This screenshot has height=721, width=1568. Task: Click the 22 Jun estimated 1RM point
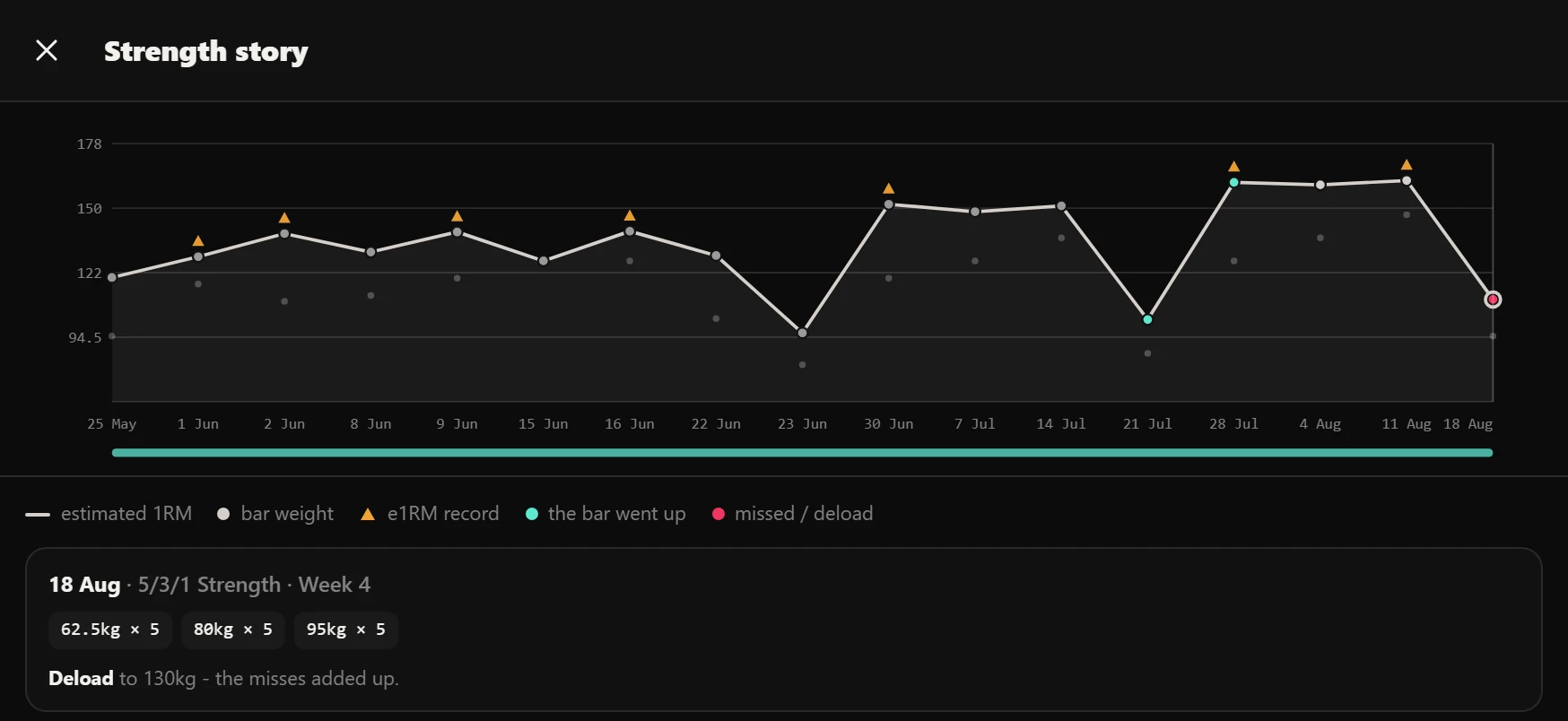coord(716,256)
